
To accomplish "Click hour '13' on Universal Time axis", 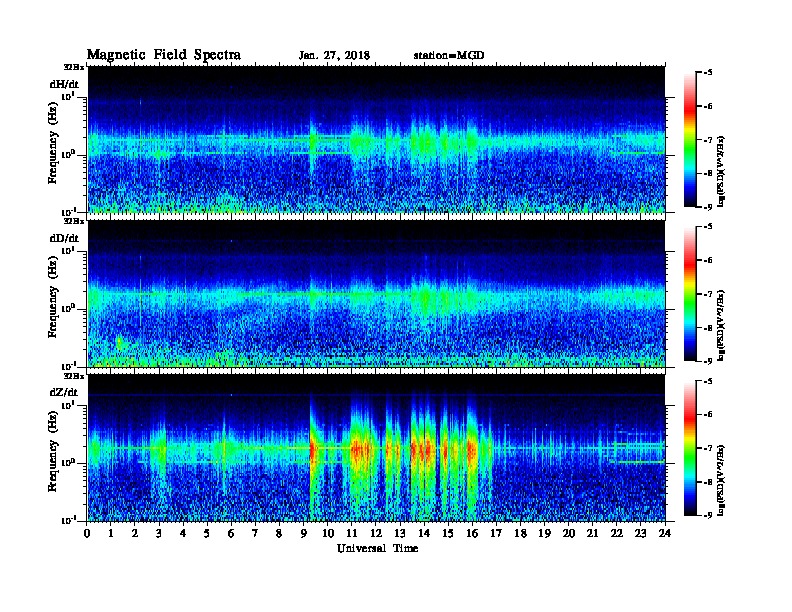I will click(x=400, y=534).
